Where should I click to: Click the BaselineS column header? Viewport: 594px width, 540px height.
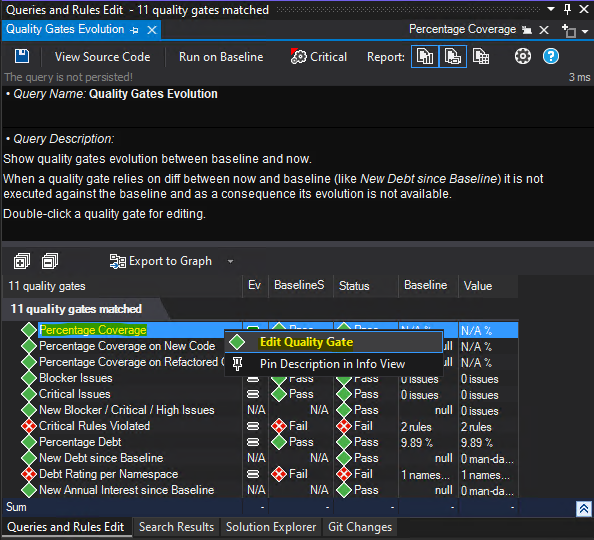[300, 286]
